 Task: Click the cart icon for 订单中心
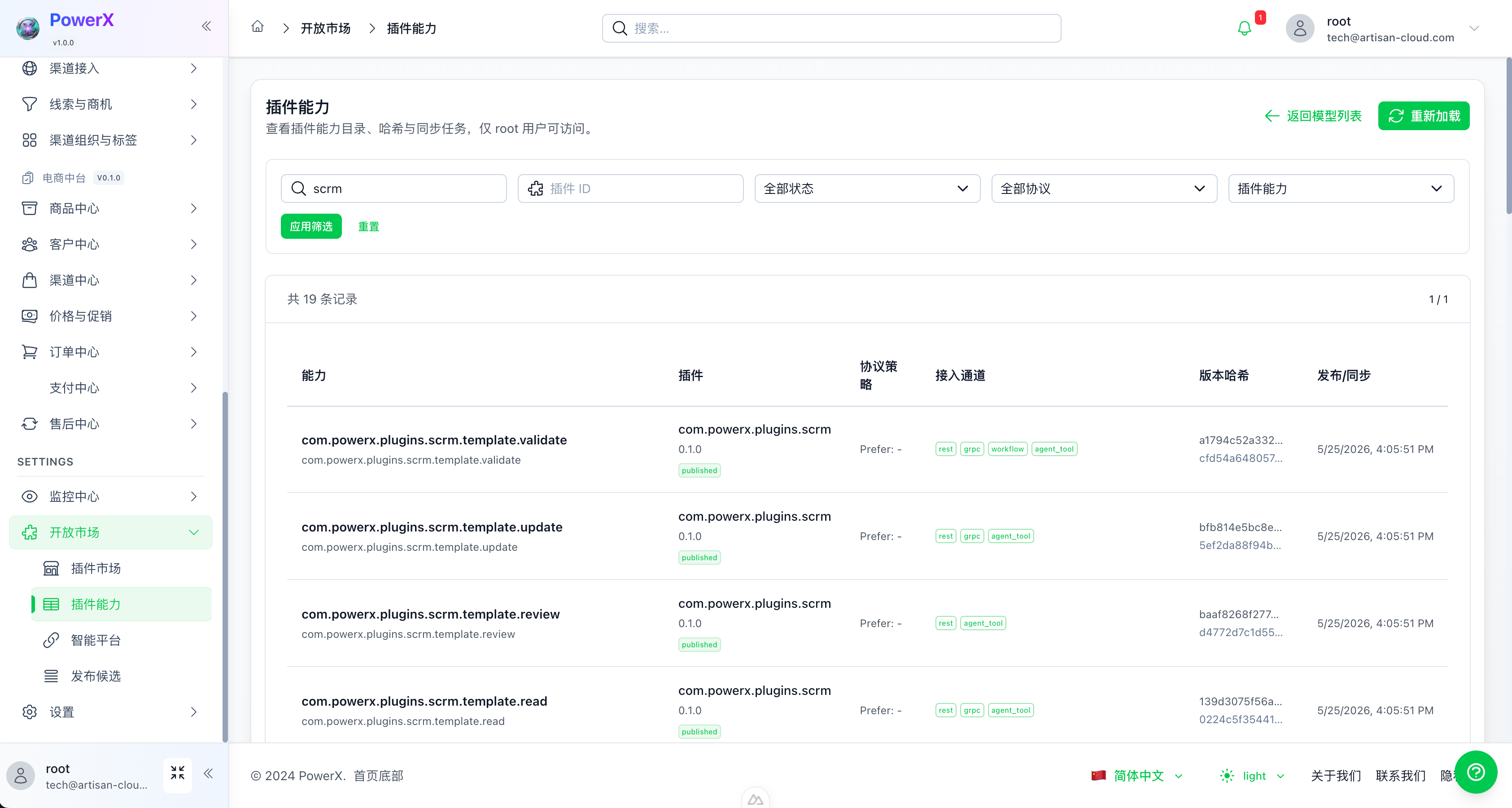click(29, 351)
